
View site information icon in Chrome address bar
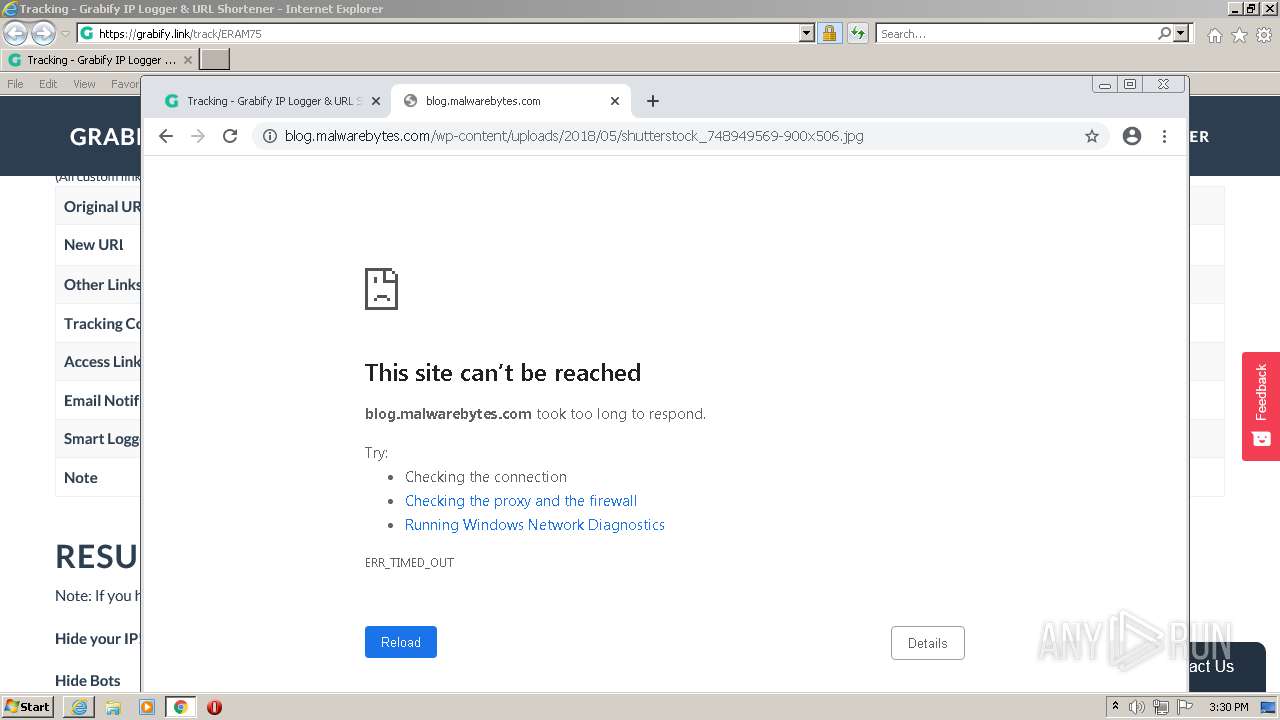pos(270,136)
